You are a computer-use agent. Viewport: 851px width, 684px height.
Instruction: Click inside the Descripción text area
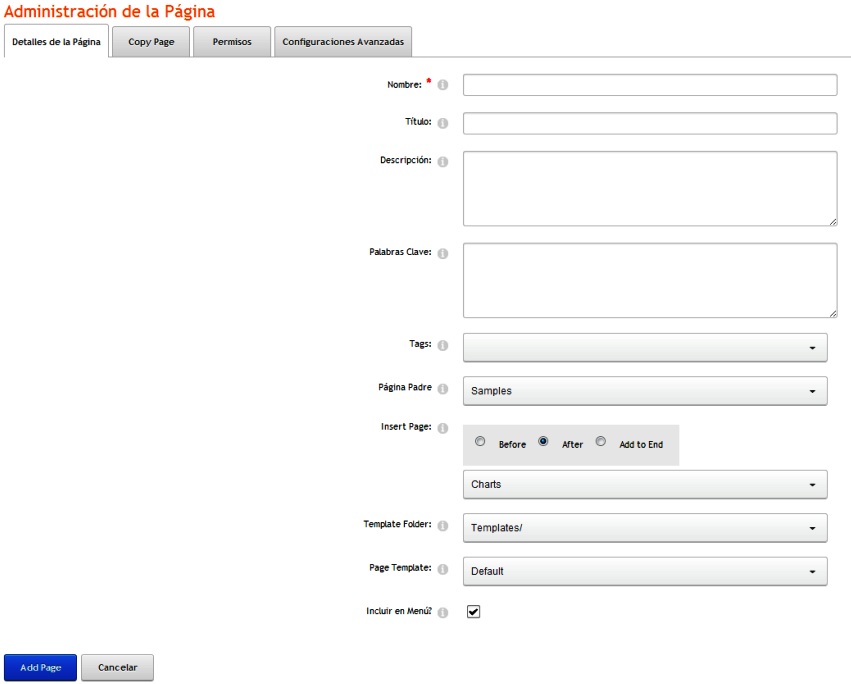coord(650,188)
